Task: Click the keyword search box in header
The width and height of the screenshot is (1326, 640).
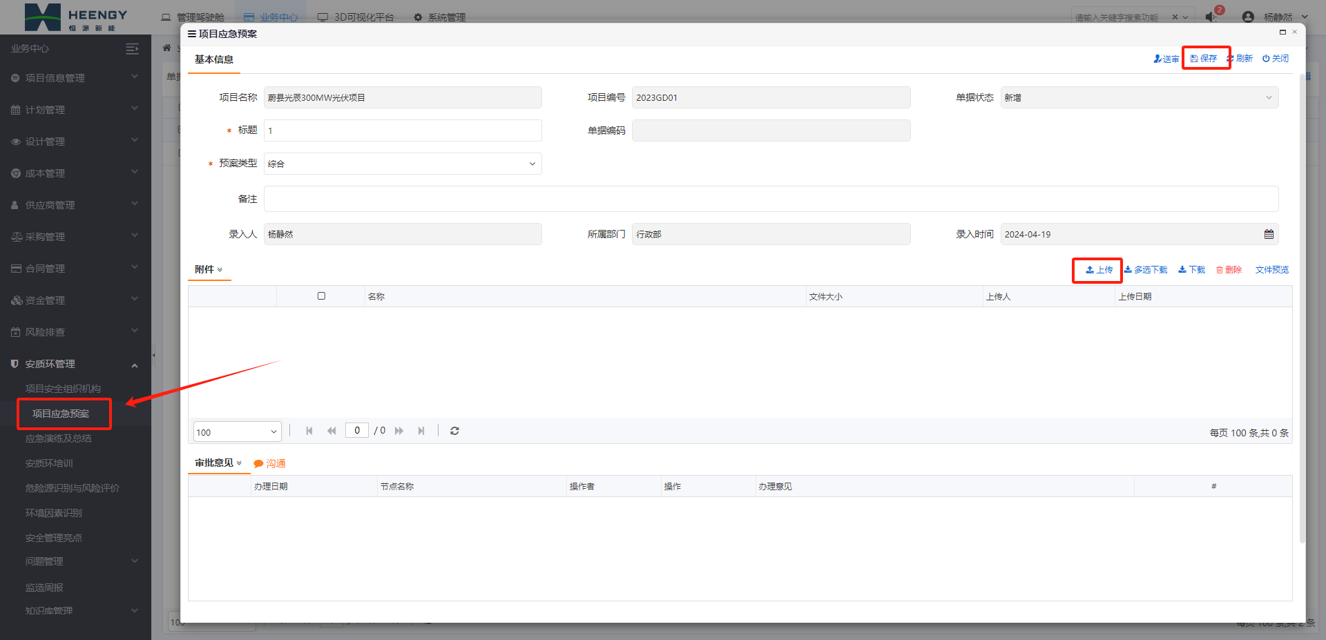Action: click(x=1120, y=17)
